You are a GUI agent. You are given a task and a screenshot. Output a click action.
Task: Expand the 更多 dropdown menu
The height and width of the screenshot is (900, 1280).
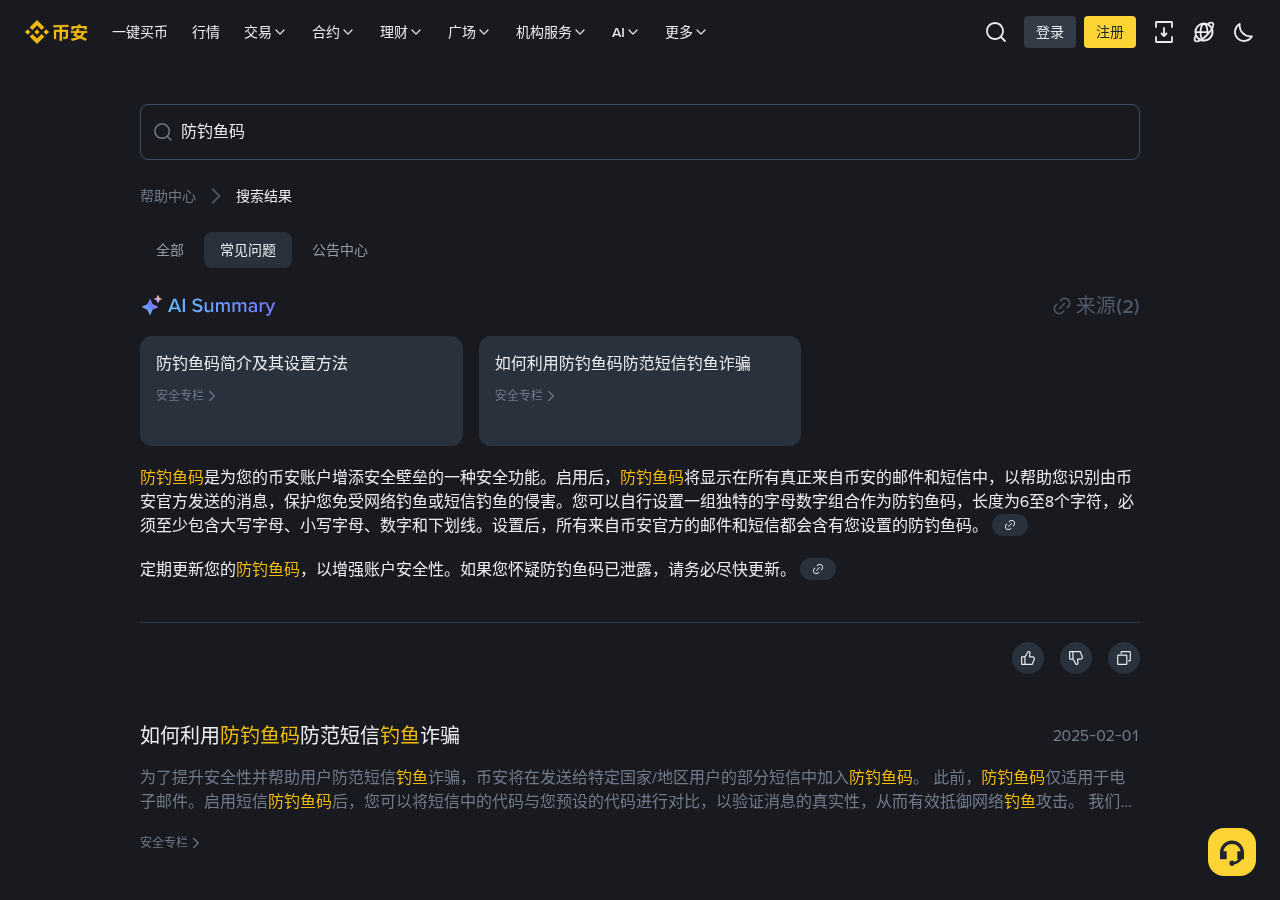686,32
